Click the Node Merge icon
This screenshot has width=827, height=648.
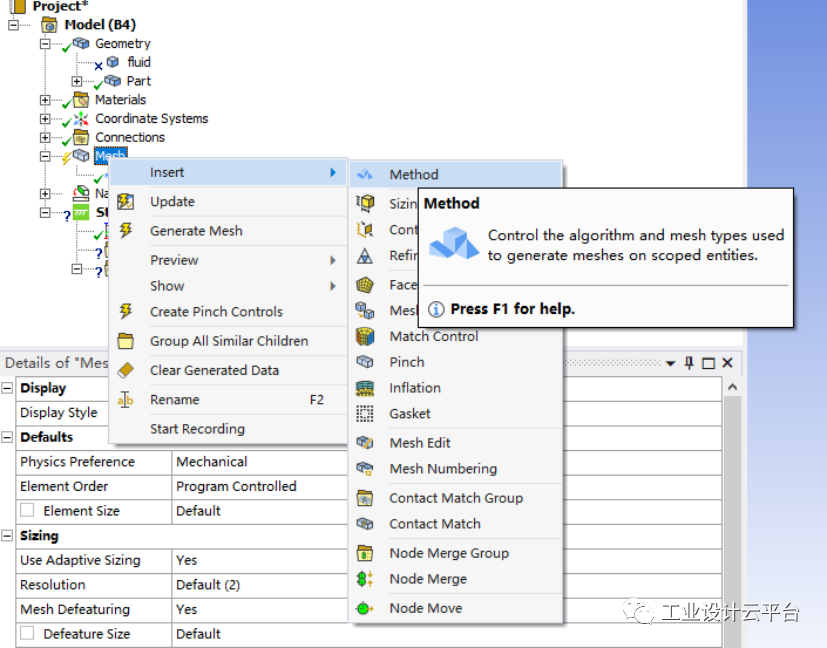(x=365, y=579)
